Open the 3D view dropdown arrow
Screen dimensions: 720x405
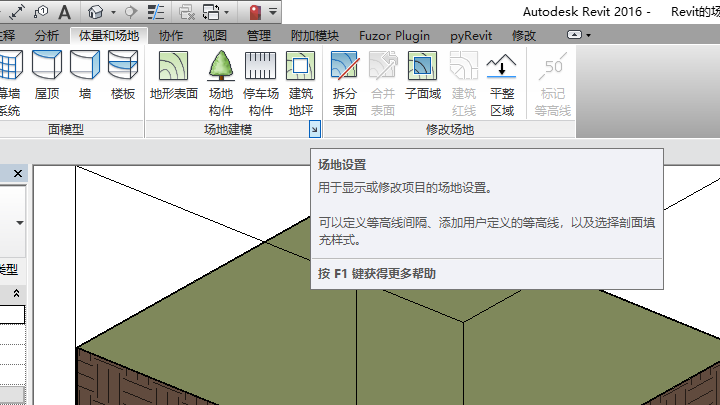tap(113, 12)
